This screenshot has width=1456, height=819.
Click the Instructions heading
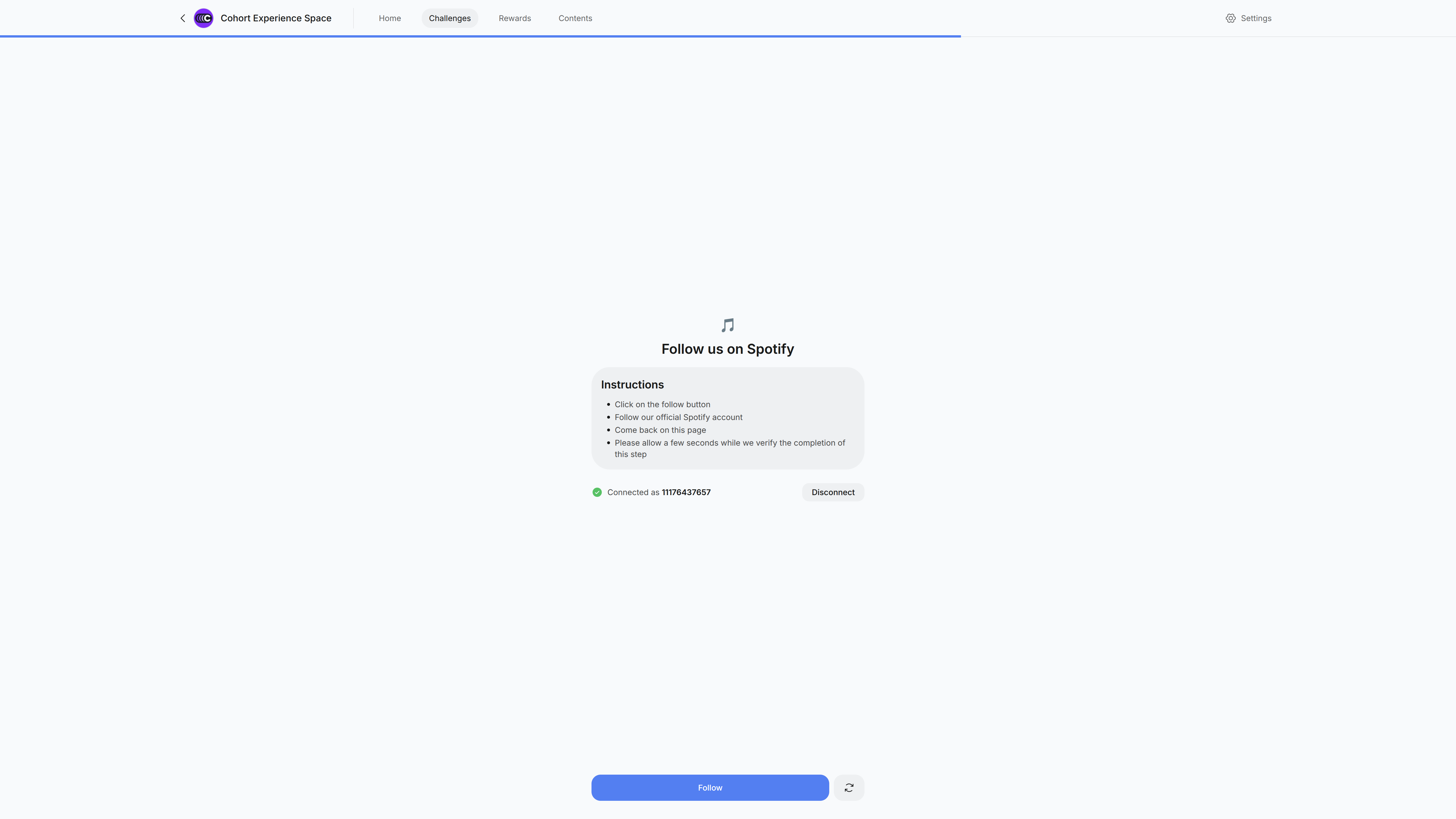point(632,385)
